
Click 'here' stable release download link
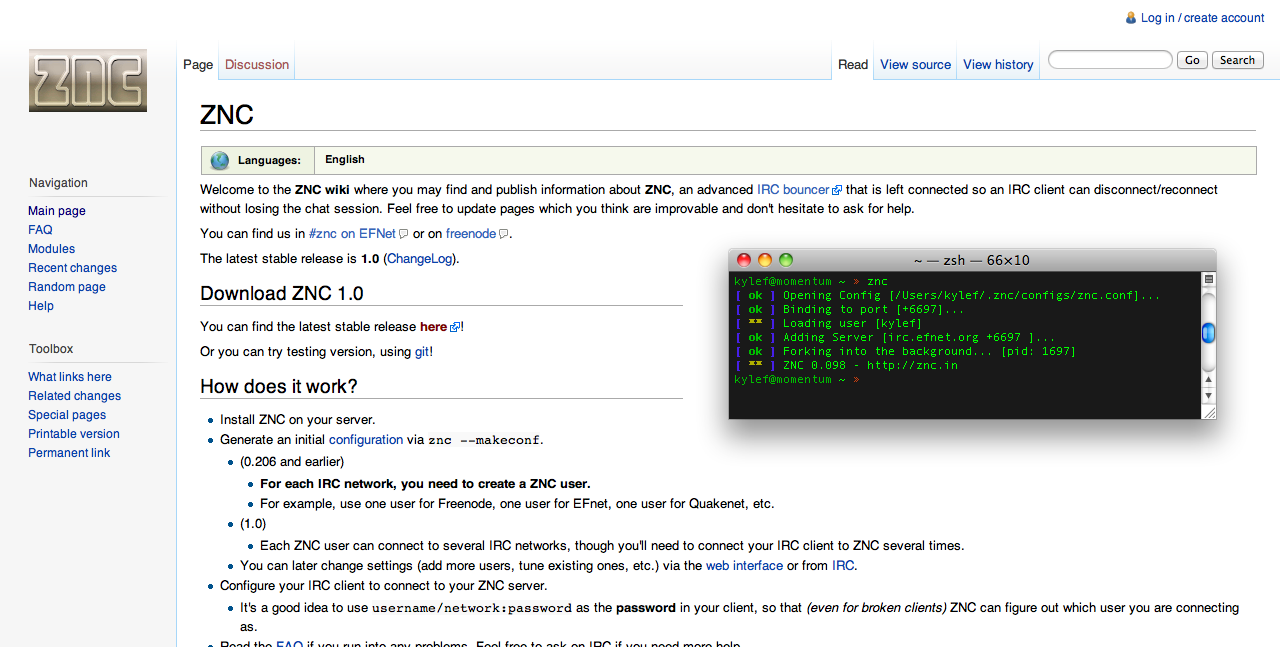(434, 327)
